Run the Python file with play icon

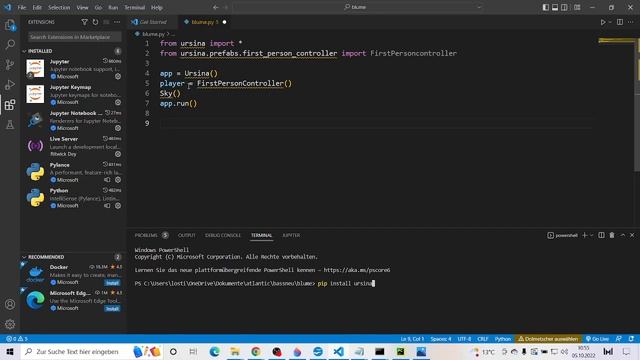pos(603,22)
